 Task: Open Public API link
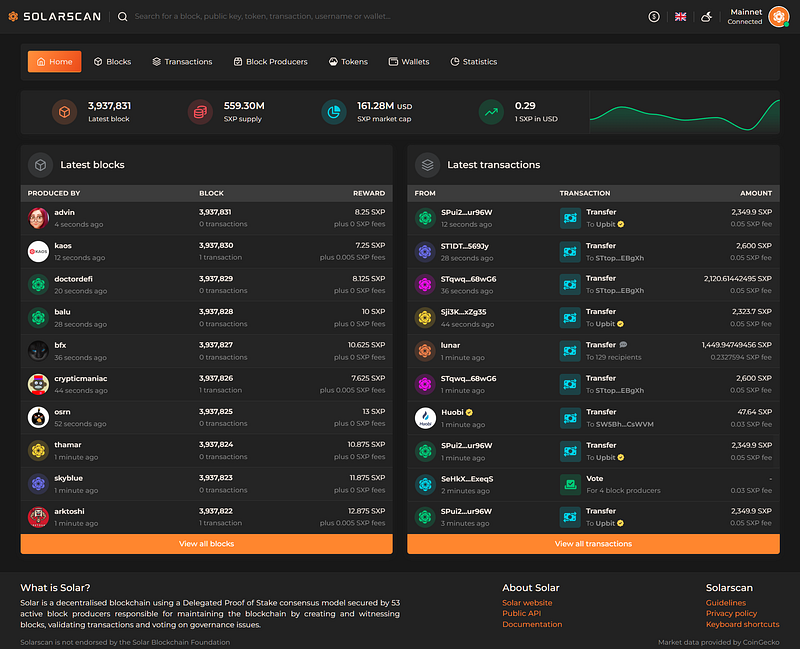(x=521, y=613)
